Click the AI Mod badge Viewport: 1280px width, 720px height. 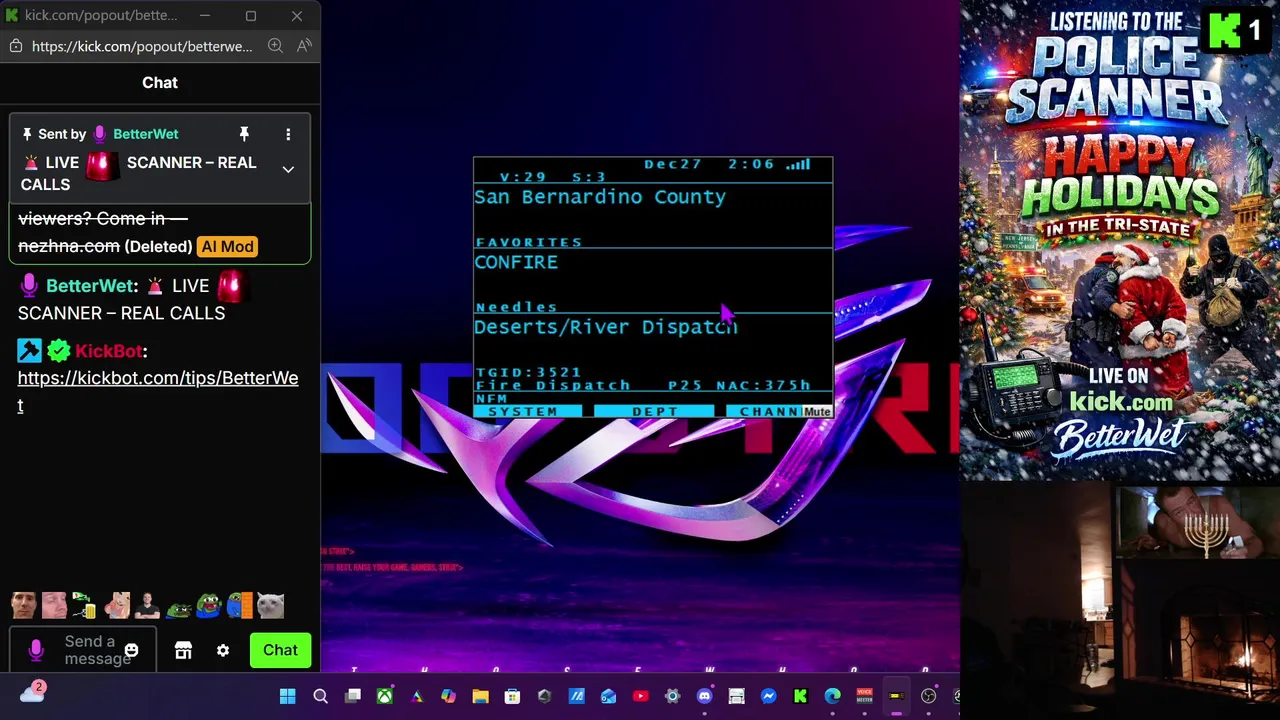228,246
